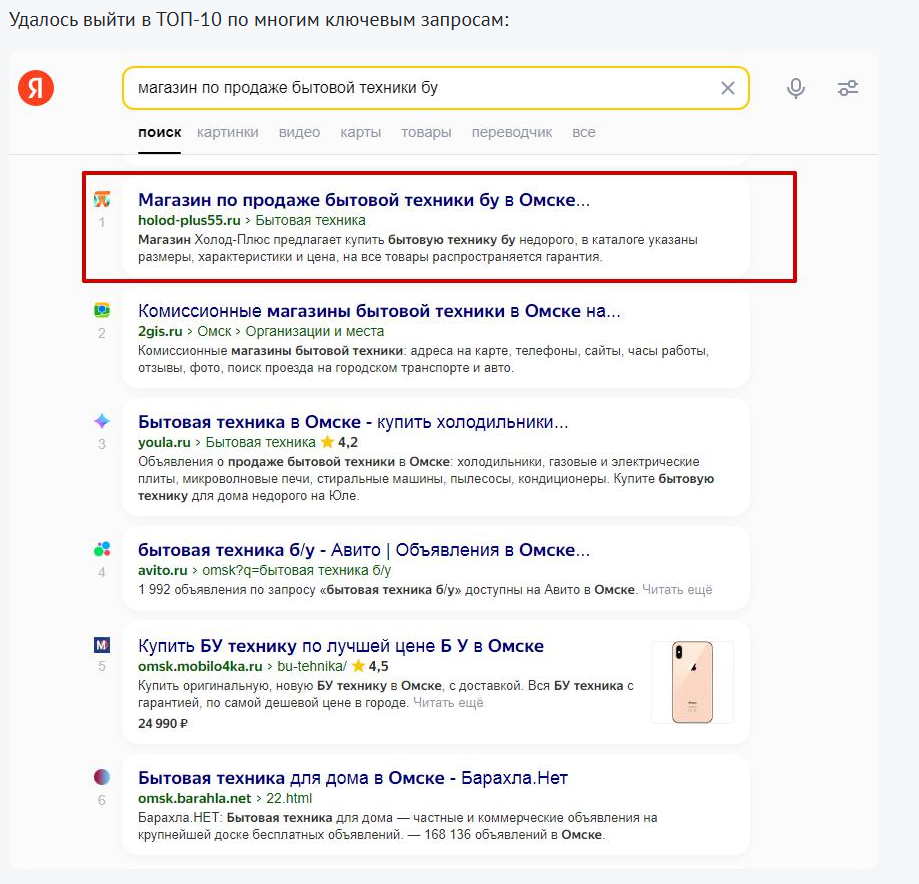Open search settings sliders icon
This screenshot has height=884, width=919.
tap(848, 88)
